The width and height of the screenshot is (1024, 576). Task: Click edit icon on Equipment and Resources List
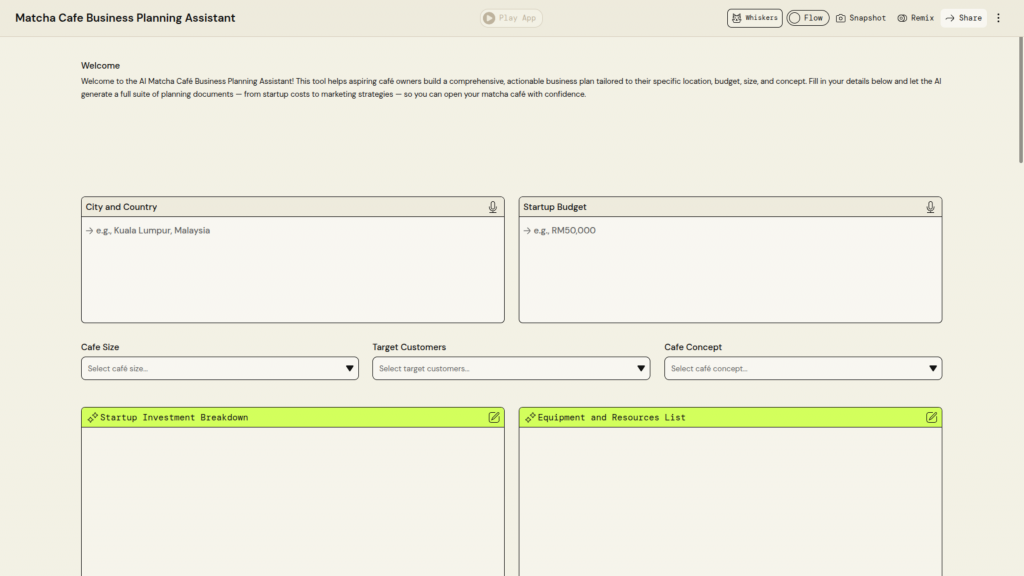click(x=932, y=417)
